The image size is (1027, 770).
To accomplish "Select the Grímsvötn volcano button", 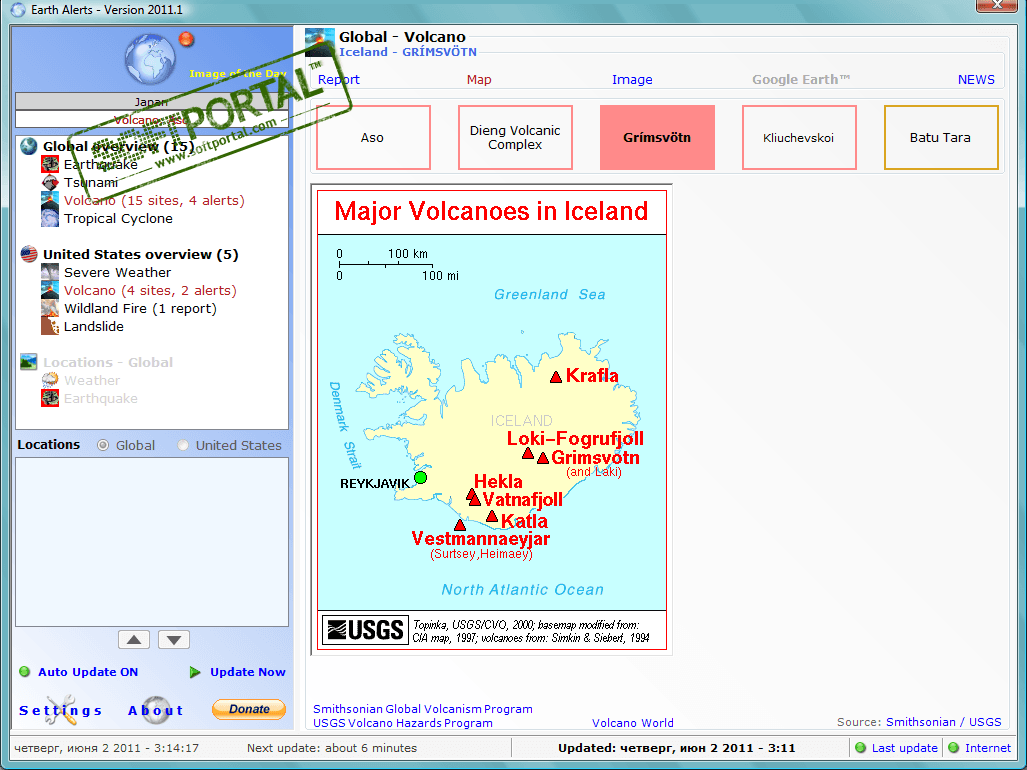I will pos(657,138).
